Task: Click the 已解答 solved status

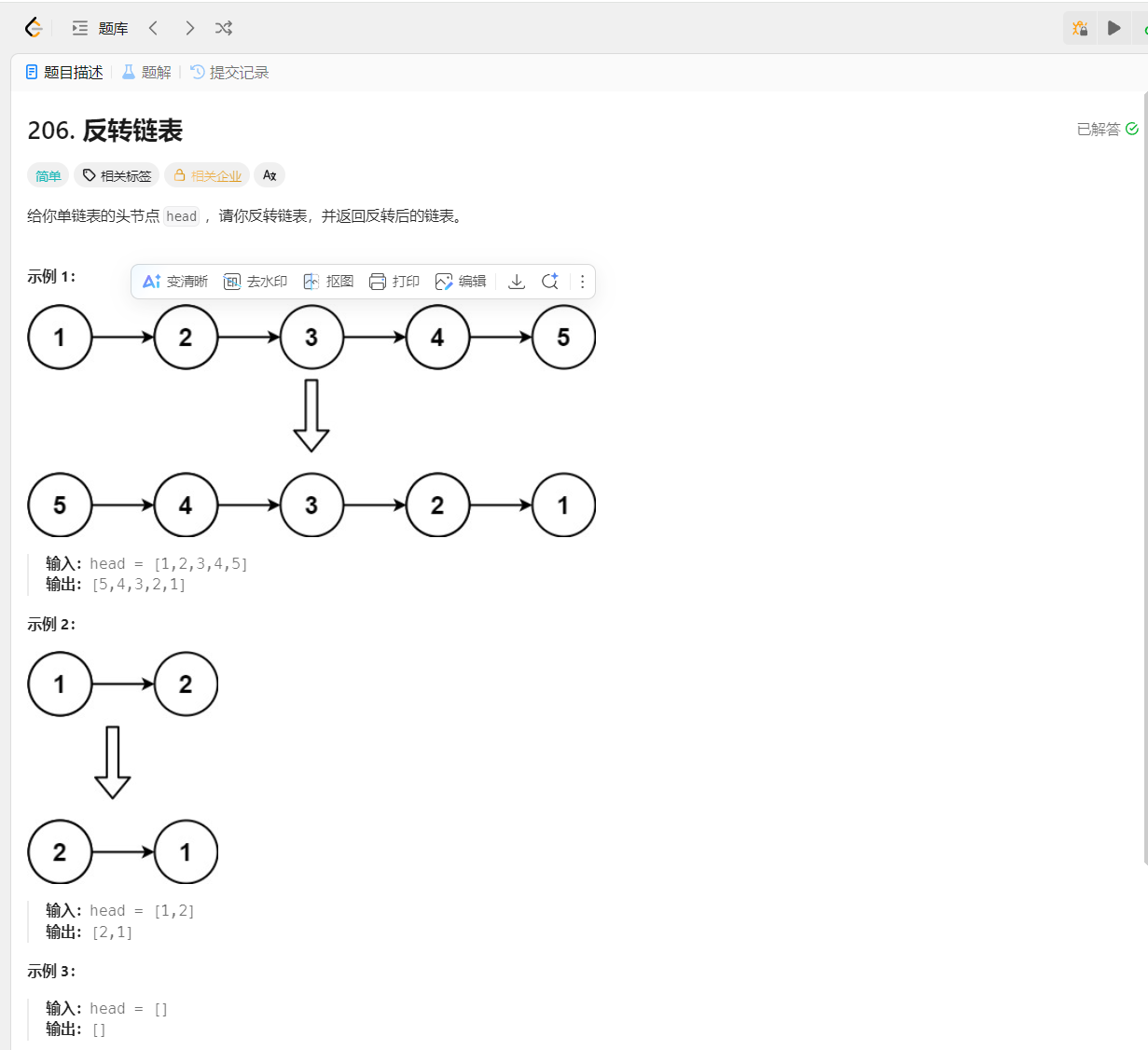Action: tap(1108, 130)
